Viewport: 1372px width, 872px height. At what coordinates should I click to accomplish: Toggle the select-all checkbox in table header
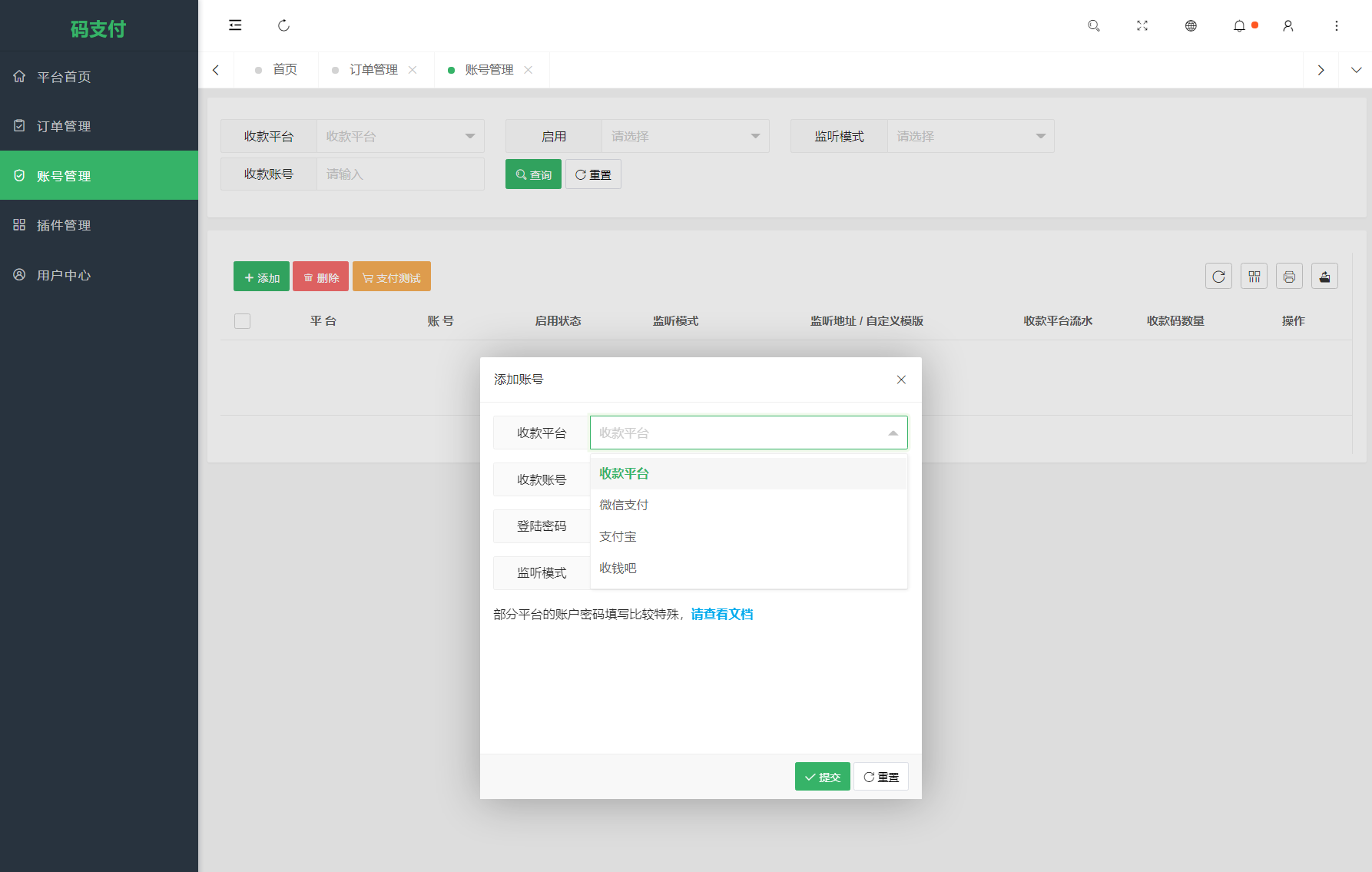click(x=242, y=320)
